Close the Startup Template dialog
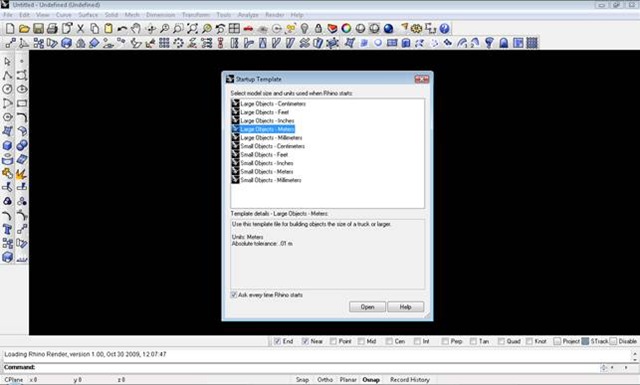The width and height of the screenshot is (640, 385). [x=422, y=79]
